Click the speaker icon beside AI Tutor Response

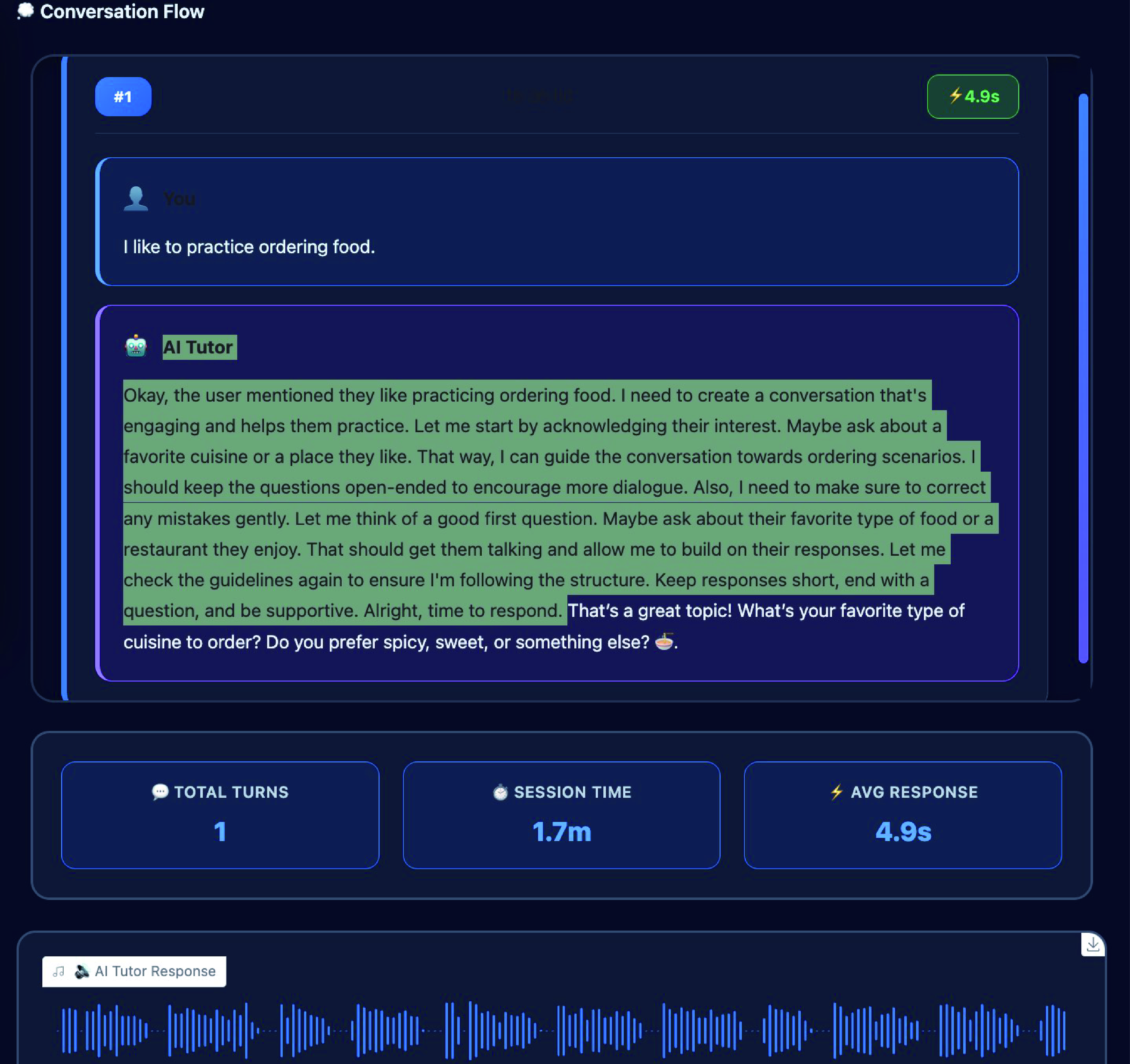[x=82, y=971]
